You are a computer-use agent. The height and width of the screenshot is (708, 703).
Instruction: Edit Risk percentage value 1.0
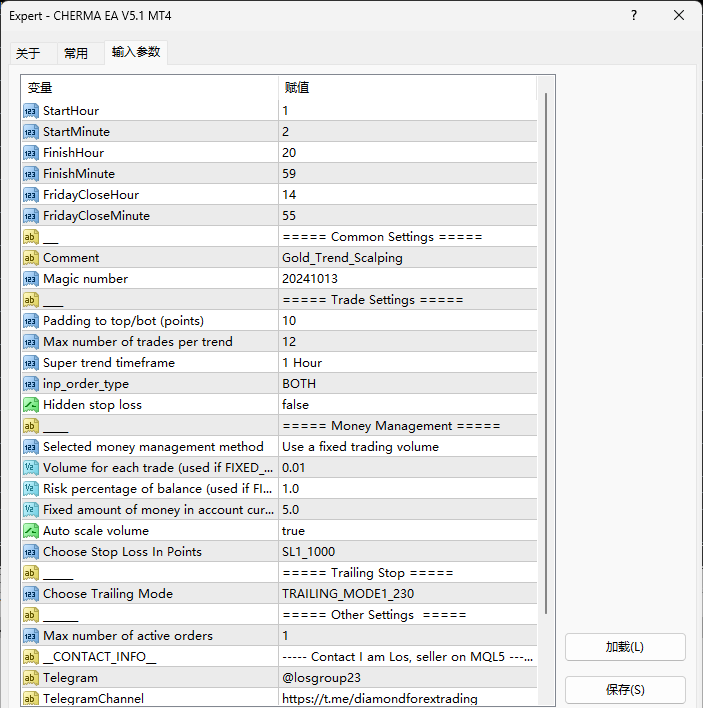[408, 489]
